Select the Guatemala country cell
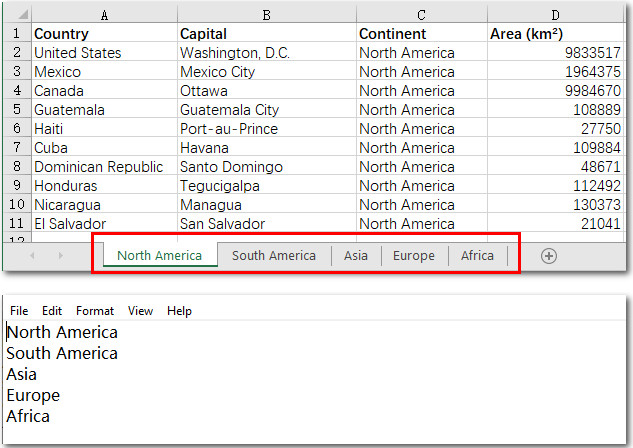Image resolution: width=633 pixels, height=448 pixels. [x=104, y=109]
